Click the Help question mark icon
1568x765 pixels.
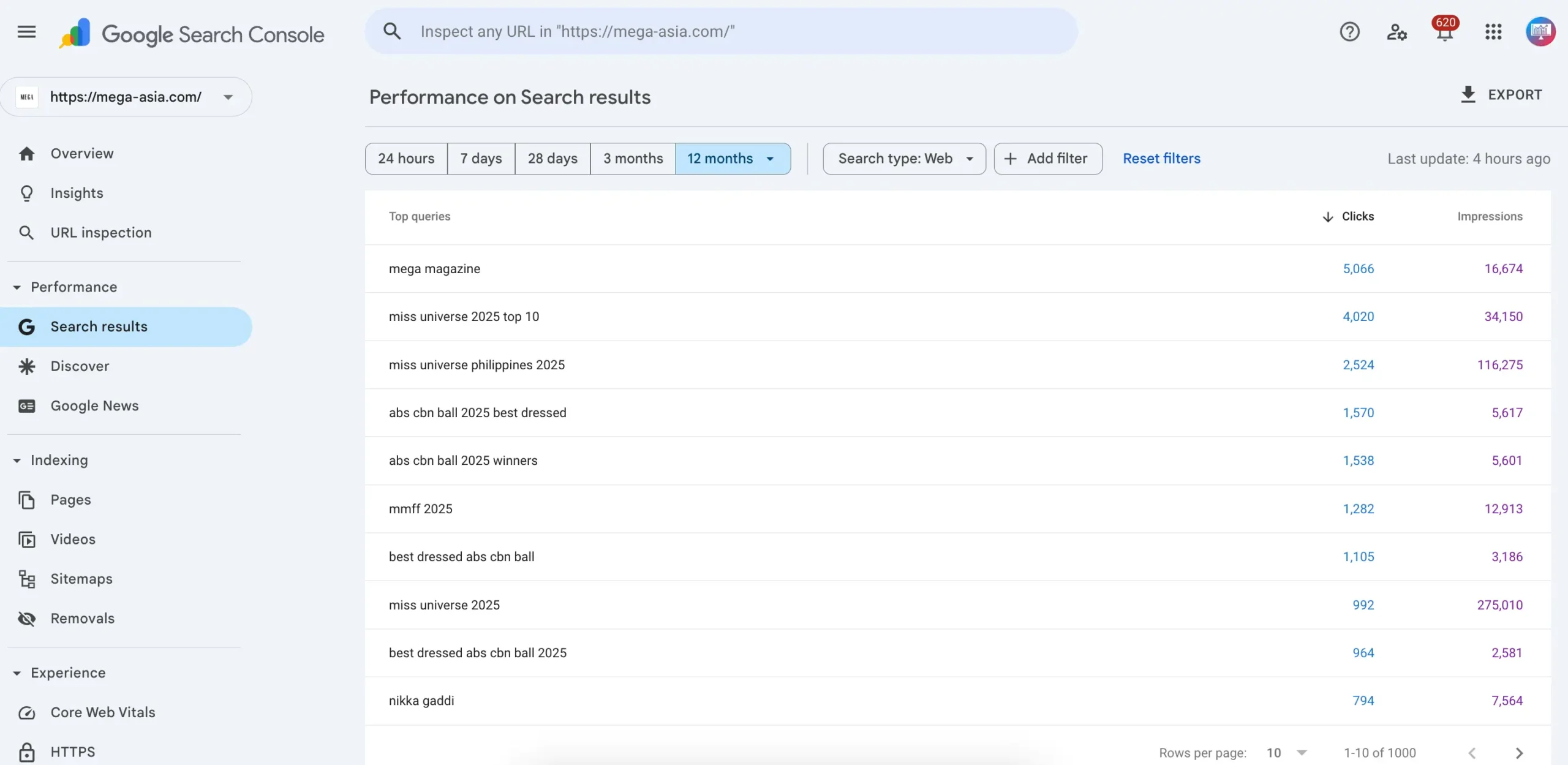[x=1349, y=32]
